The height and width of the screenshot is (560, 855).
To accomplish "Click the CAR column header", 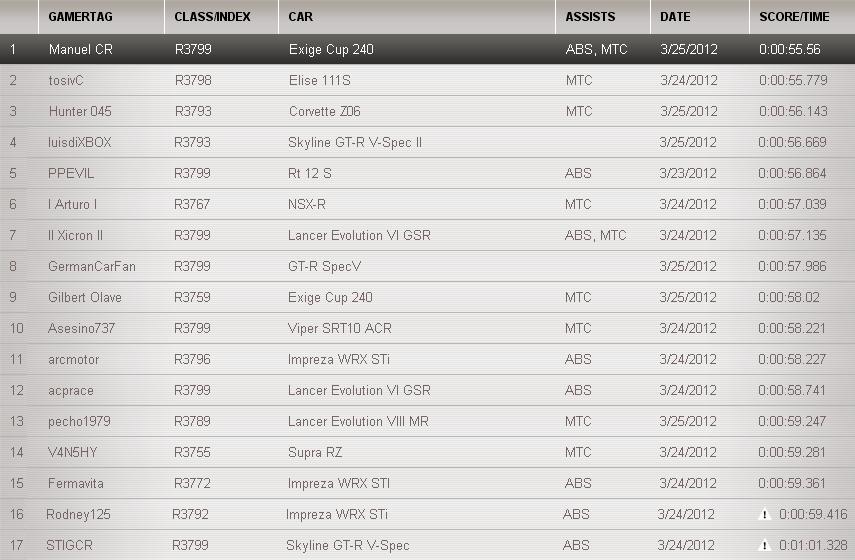I will 300,17.
